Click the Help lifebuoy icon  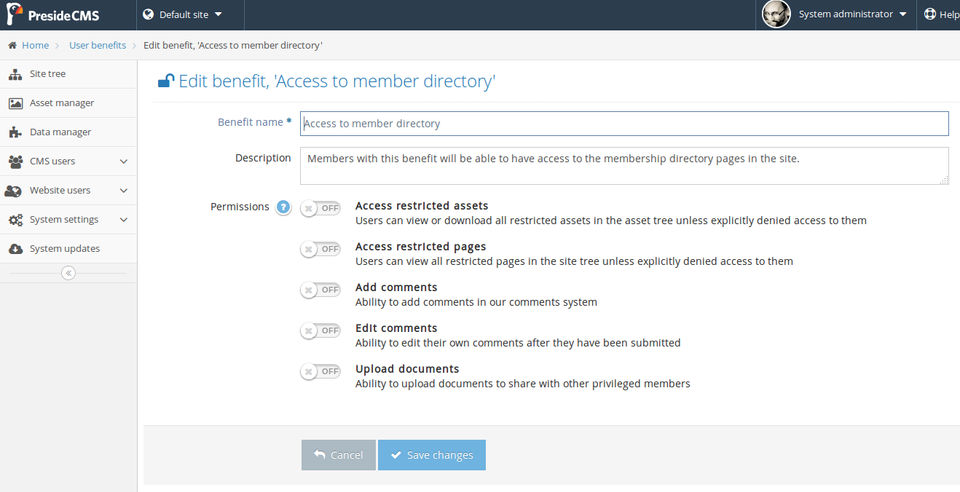point(929,14)
